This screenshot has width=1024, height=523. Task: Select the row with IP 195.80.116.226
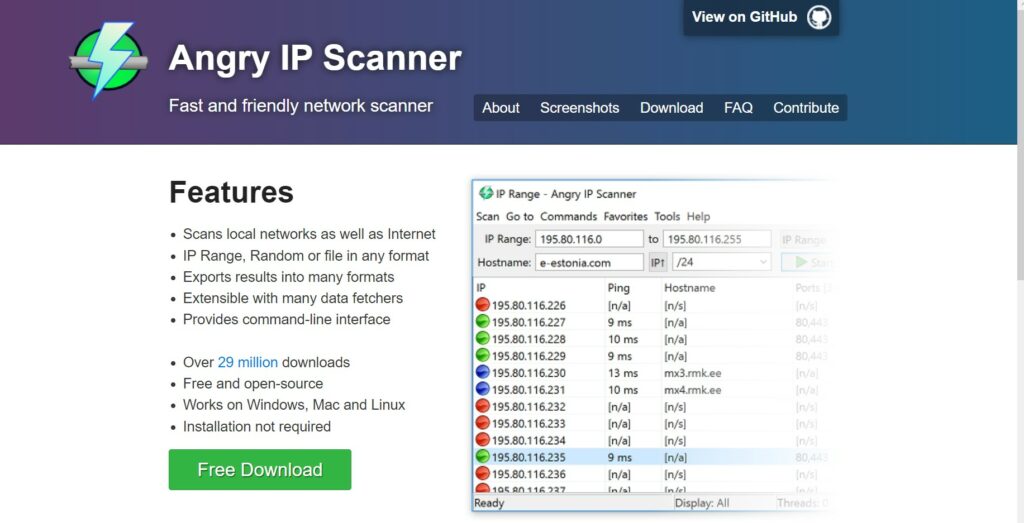(x=653, y=305)
